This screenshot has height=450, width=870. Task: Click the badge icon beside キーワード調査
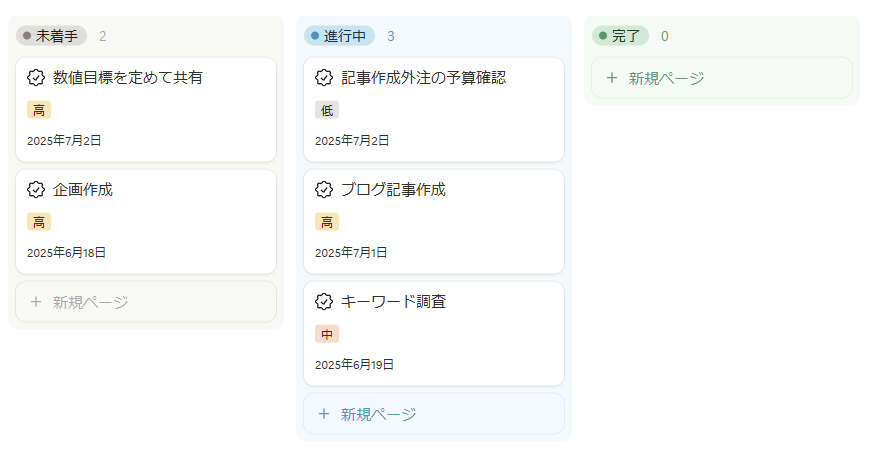coord(323,302)
